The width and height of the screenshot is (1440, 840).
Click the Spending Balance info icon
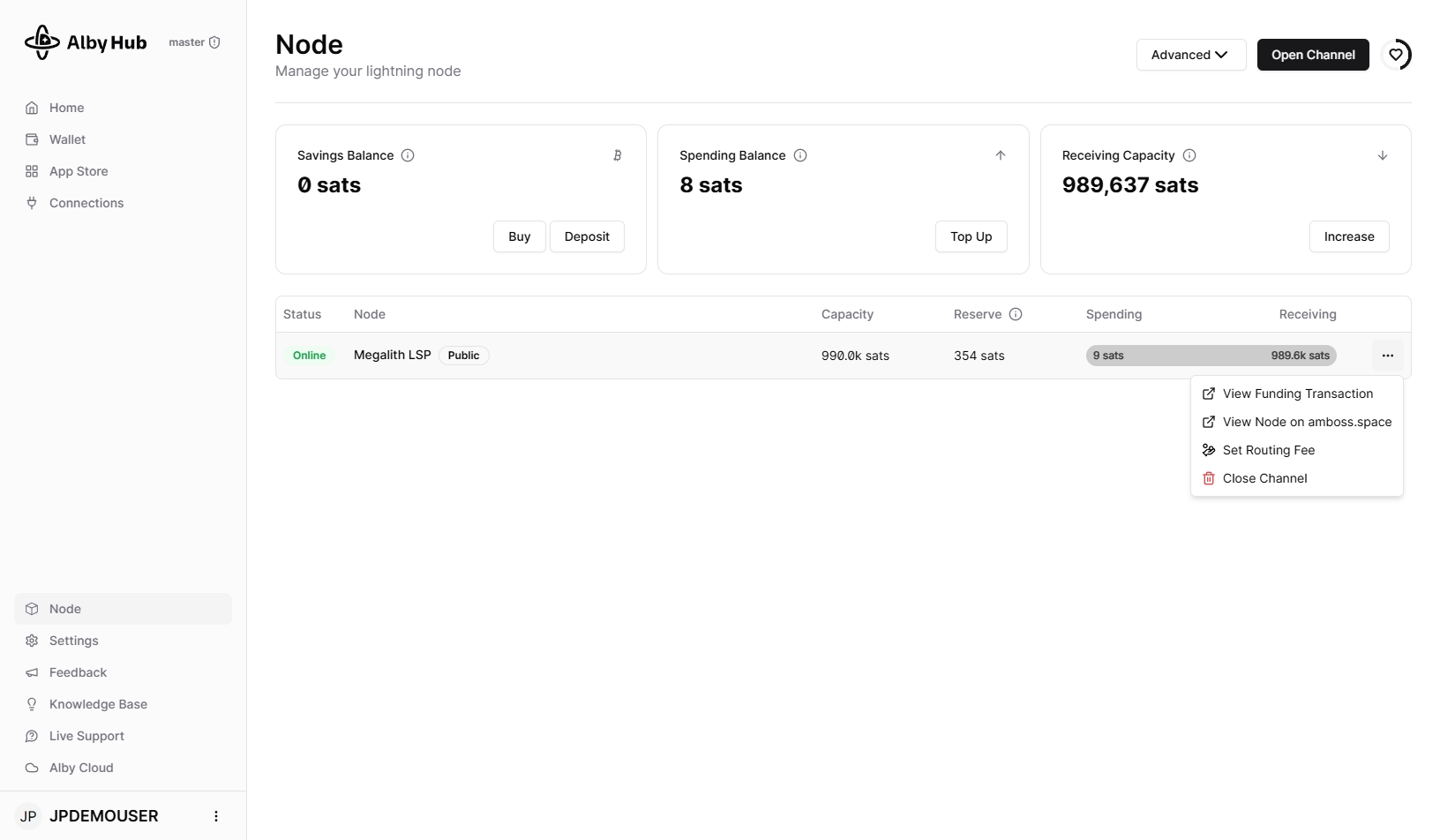click(800, 155)
